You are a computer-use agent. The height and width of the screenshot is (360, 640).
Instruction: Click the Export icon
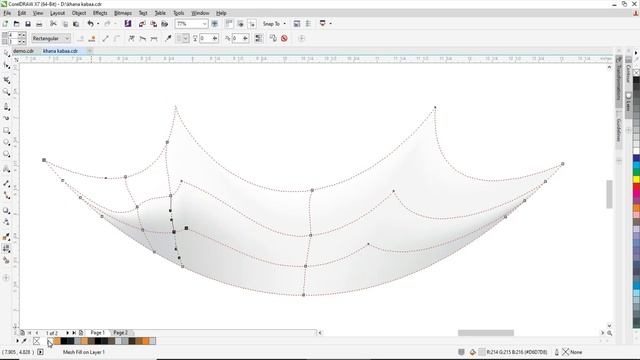click(153, 24)
